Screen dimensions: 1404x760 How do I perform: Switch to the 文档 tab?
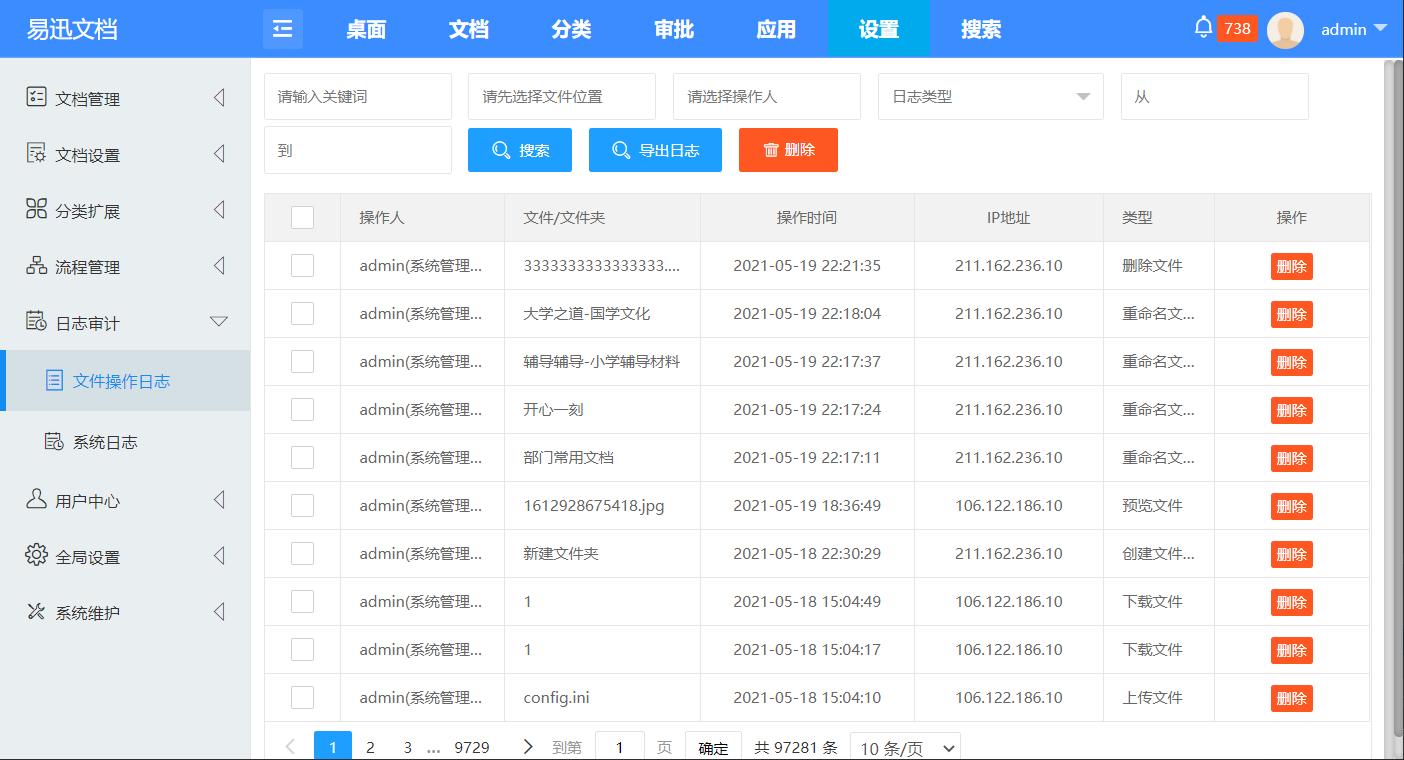[x=468, y=29]
